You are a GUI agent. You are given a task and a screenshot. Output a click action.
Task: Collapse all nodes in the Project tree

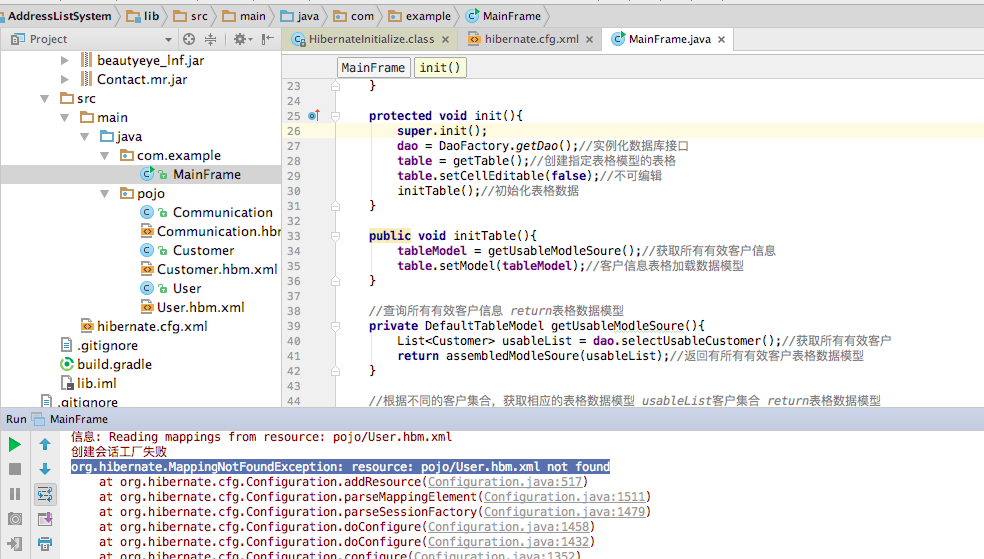[210, 40]
